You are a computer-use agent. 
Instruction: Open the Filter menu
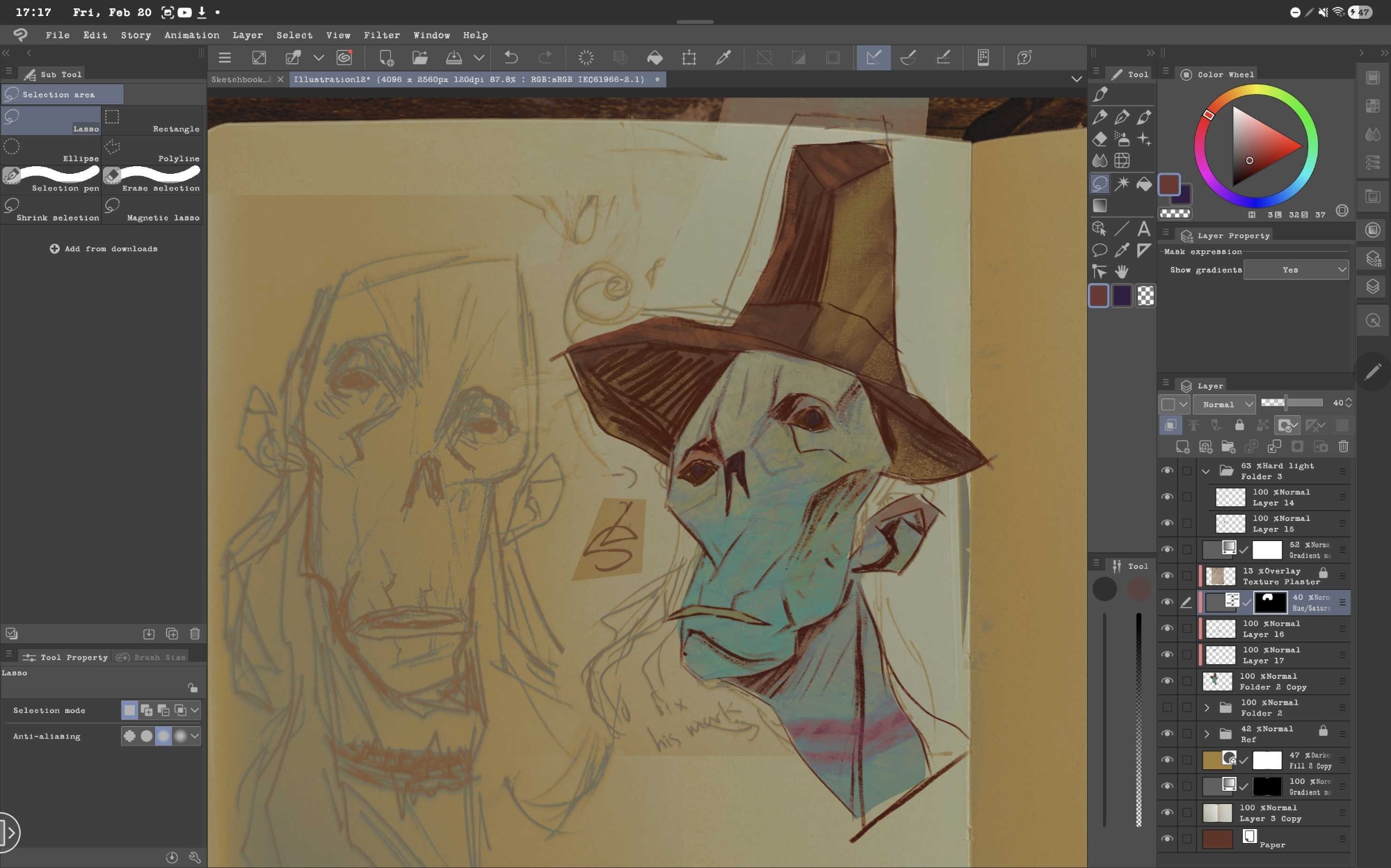[x=381, y=35]
